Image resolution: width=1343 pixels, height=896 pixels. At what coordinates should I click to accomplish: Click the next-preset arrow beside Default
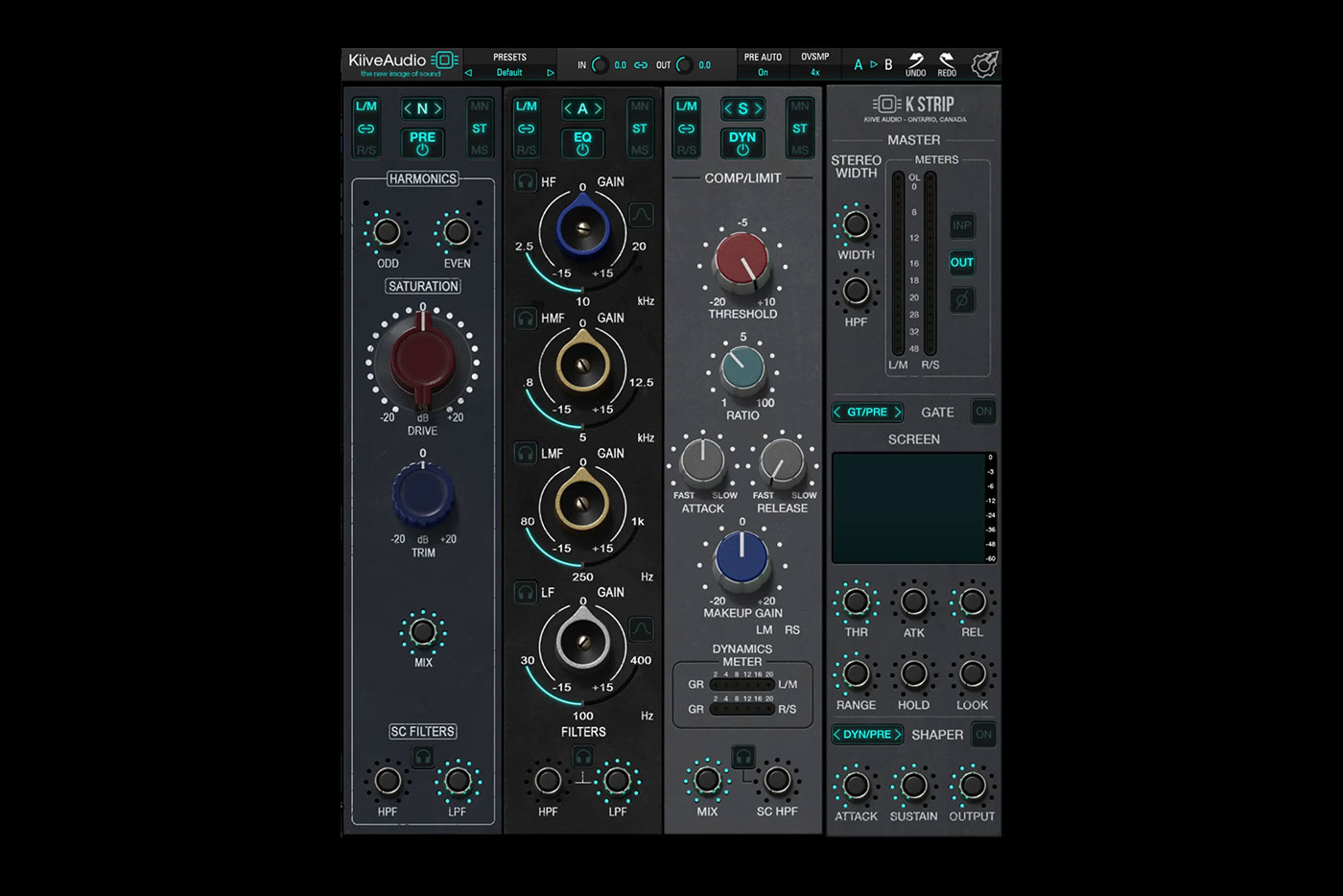550,72
